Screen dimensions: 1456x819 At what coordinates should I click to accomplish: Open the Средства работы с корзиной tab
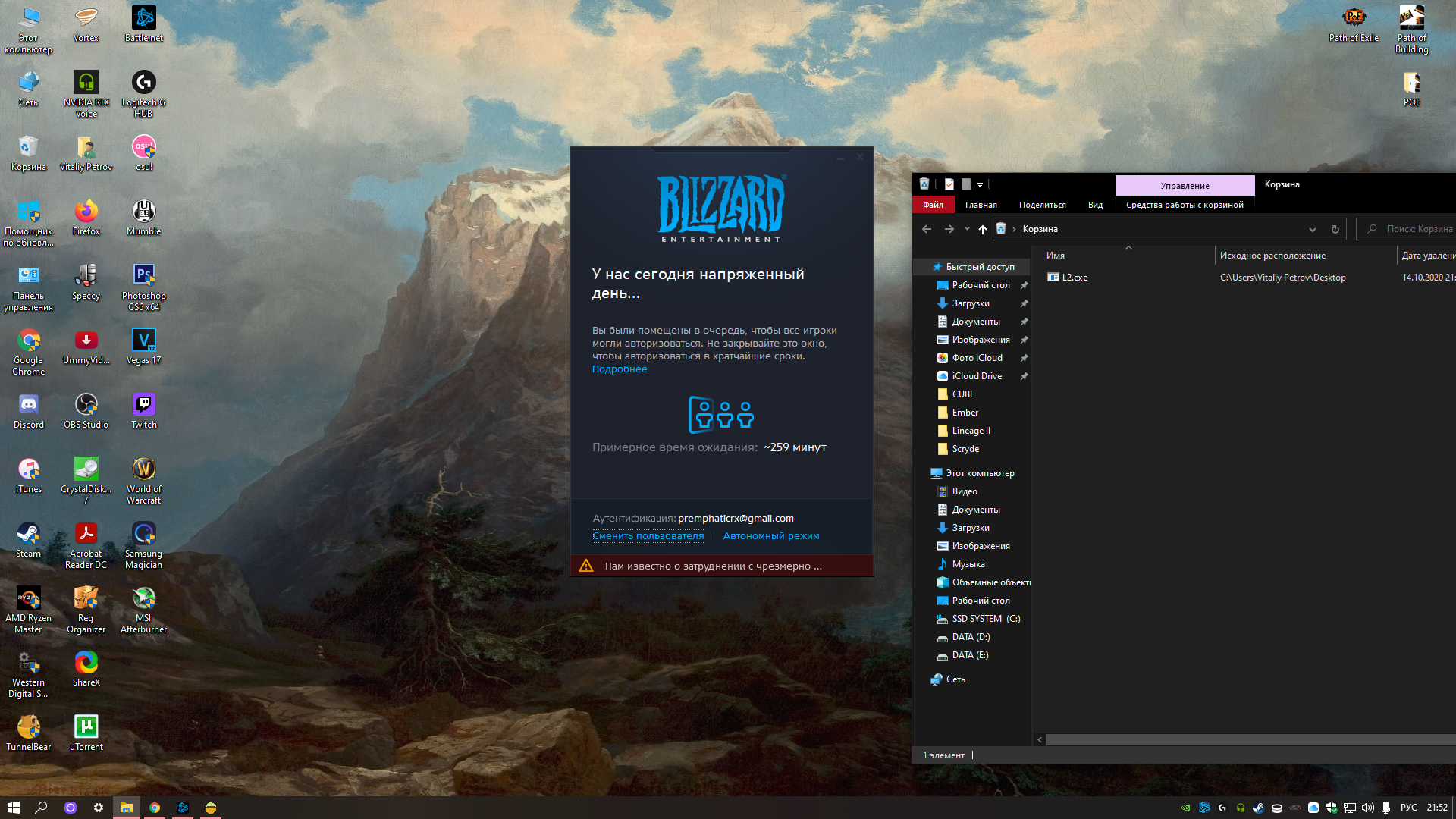click(1185, 205)
